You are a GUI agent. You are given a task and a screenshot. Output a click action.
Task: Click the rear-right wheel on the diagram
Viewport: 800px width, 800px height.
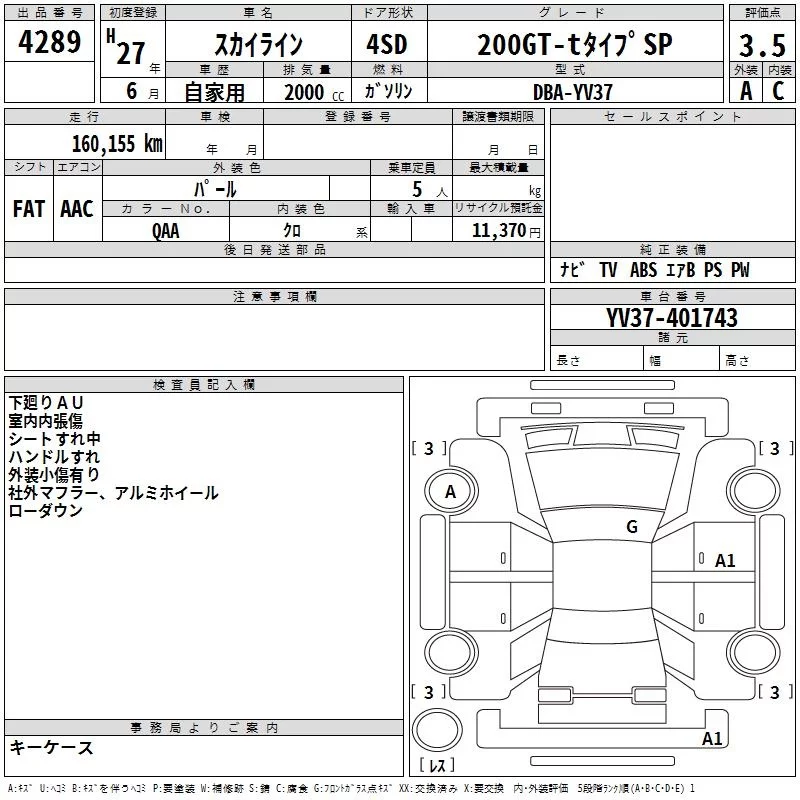[753, 653]
